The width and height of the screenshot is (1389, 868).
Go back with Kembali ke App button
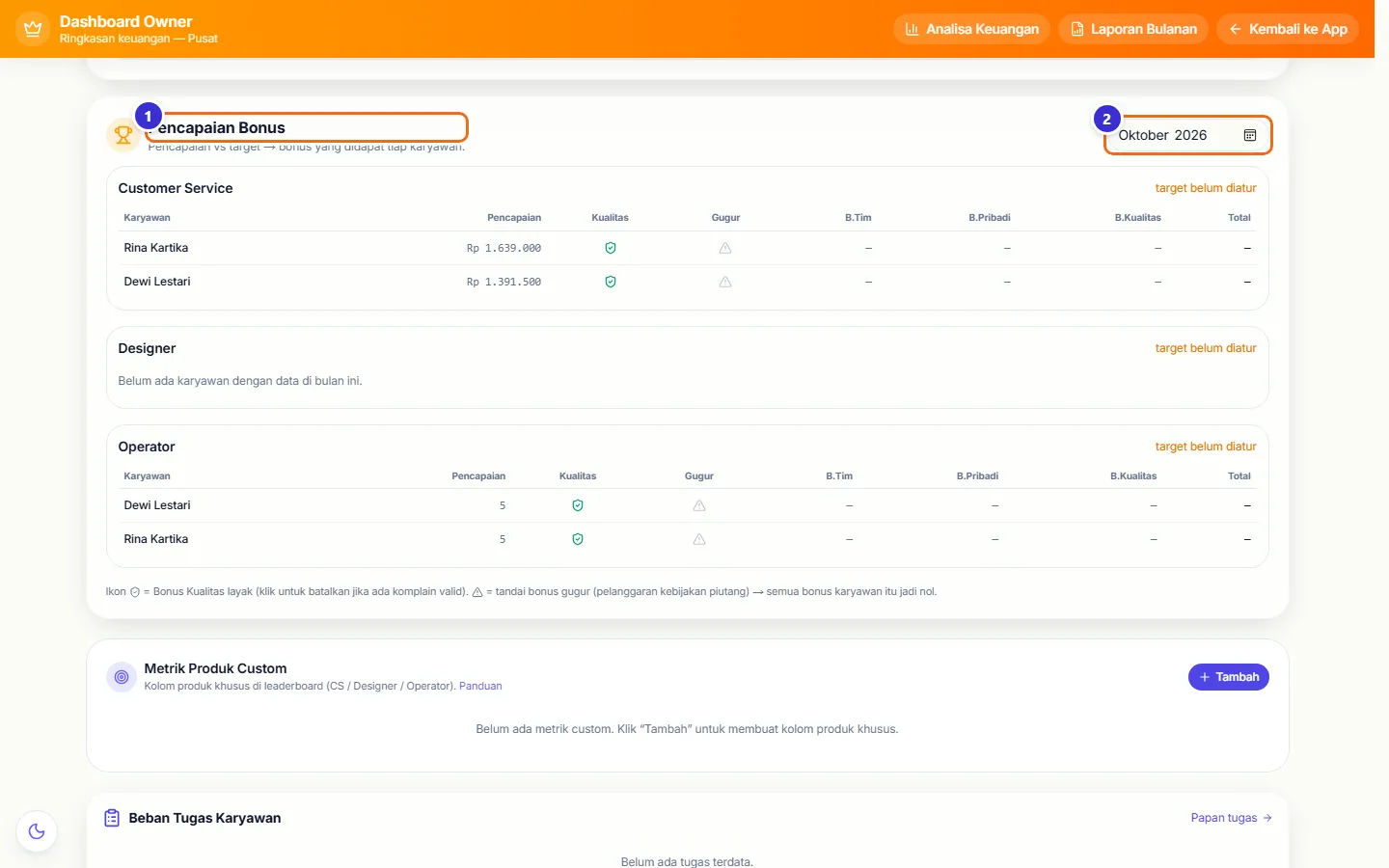point(1288,29)
